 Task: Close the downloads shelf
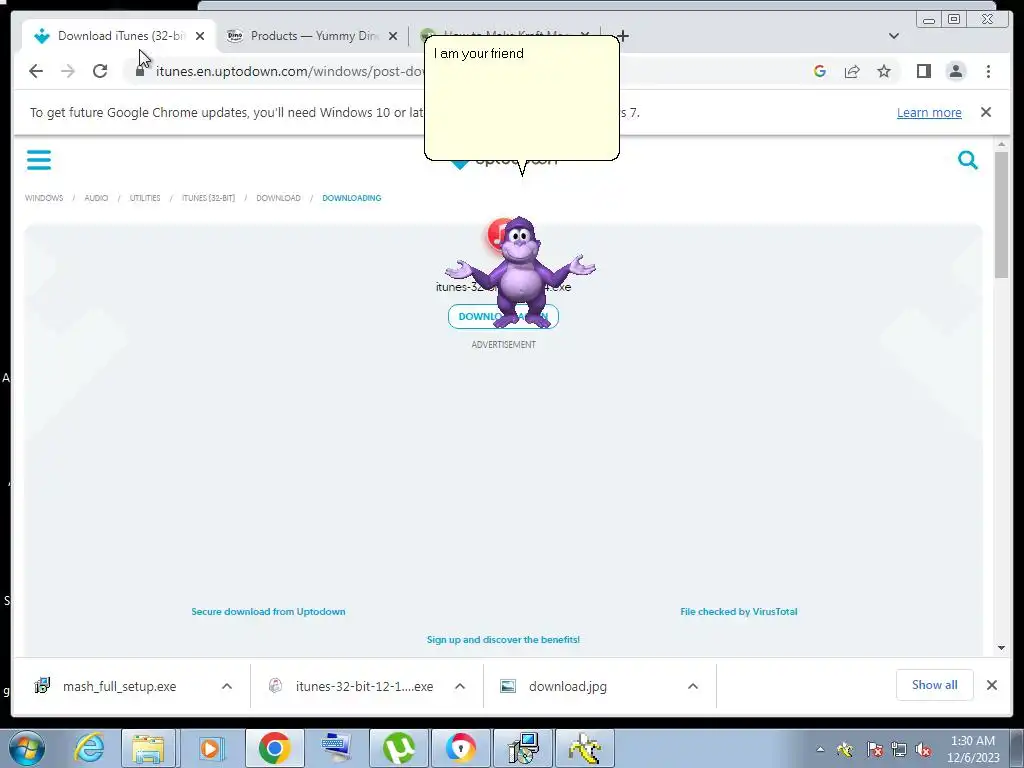(x=991, y=685)
